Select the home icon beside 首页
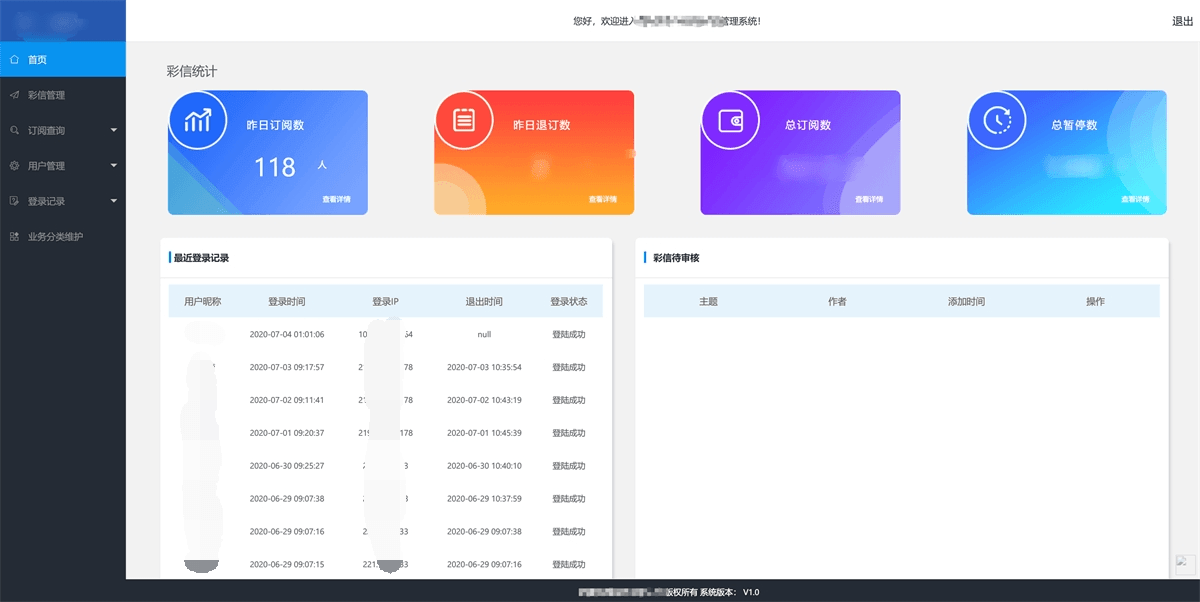 coord(14,59)
